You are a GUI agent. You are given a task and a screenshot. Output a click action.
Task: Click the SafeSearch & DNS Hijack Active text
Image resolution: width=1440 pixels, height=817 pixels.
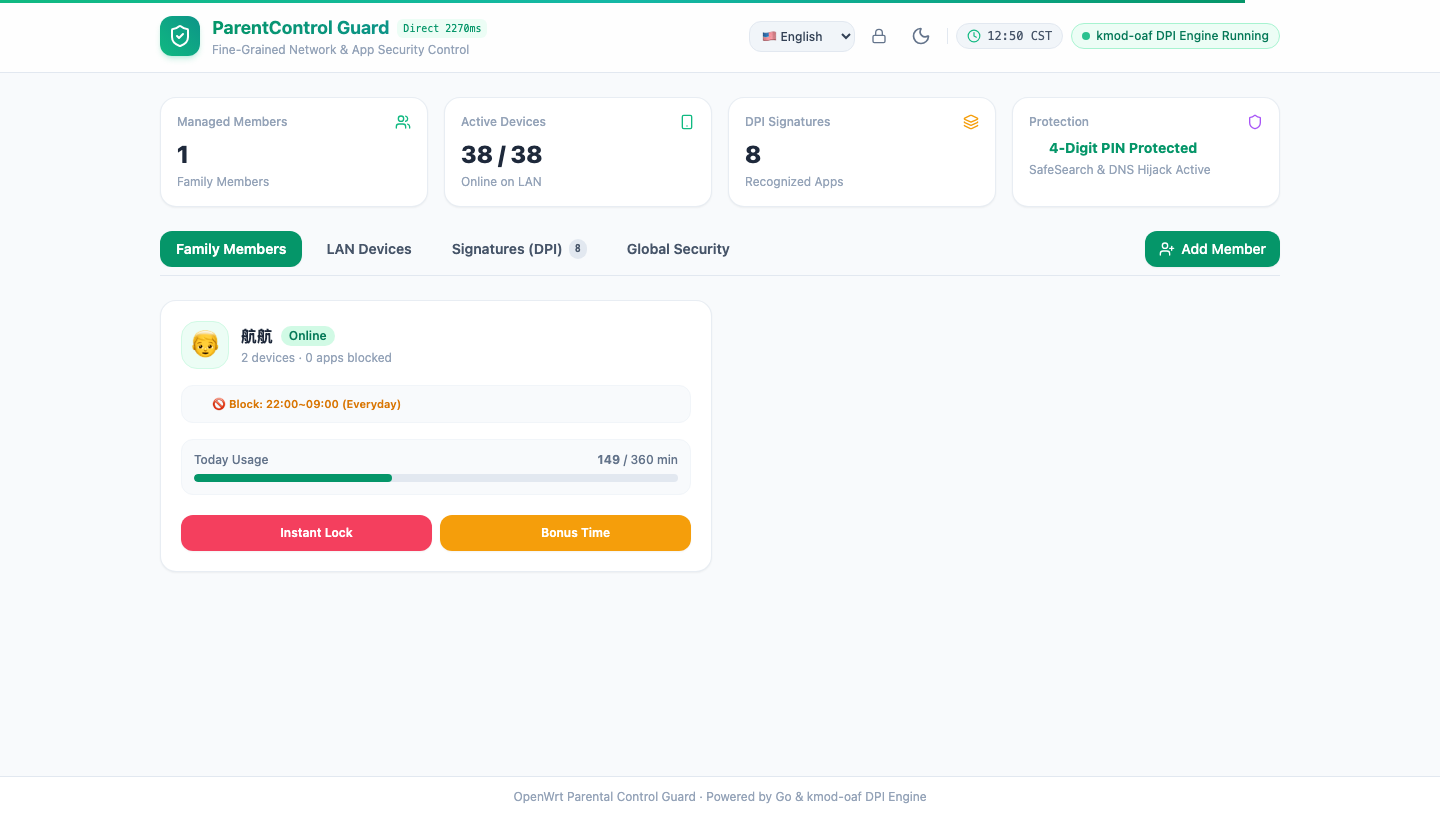pyautogui.click(x=1119, y=170)
